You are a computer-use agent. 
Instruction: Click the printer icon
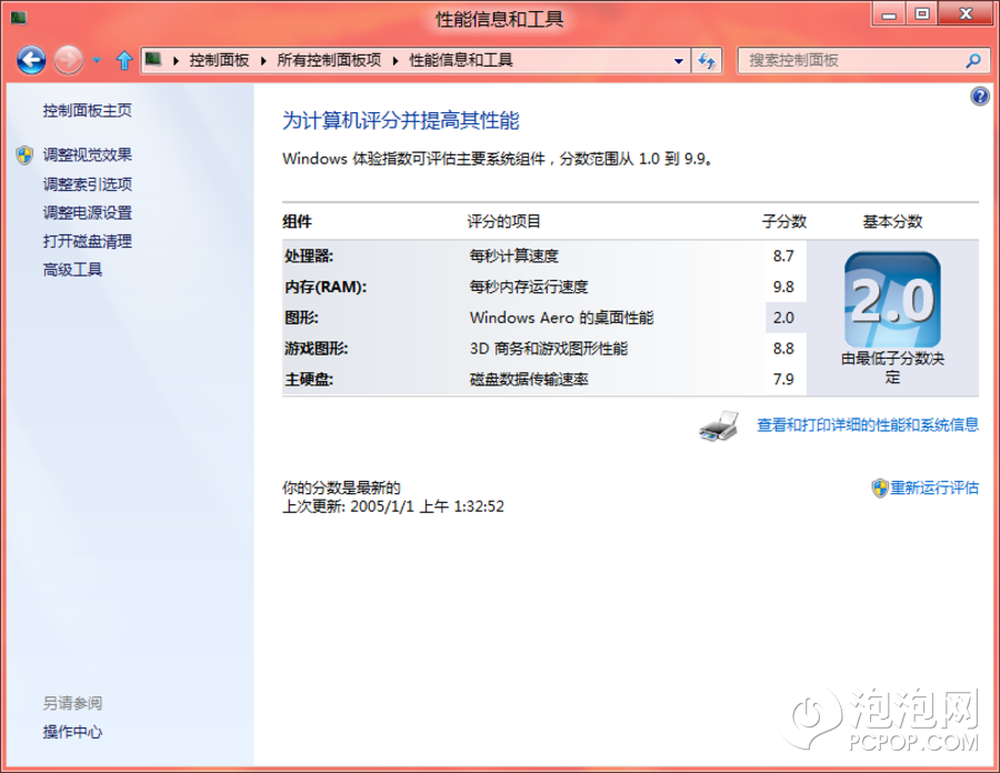pyautogui.click(x=719, y=426)
